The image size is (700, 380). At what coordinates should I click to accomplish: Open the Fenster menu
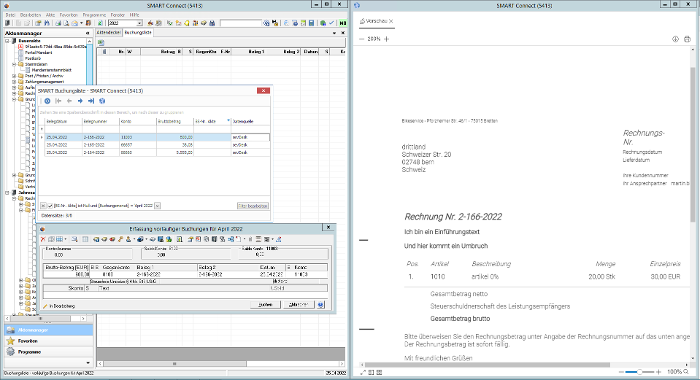pos(118,15)
